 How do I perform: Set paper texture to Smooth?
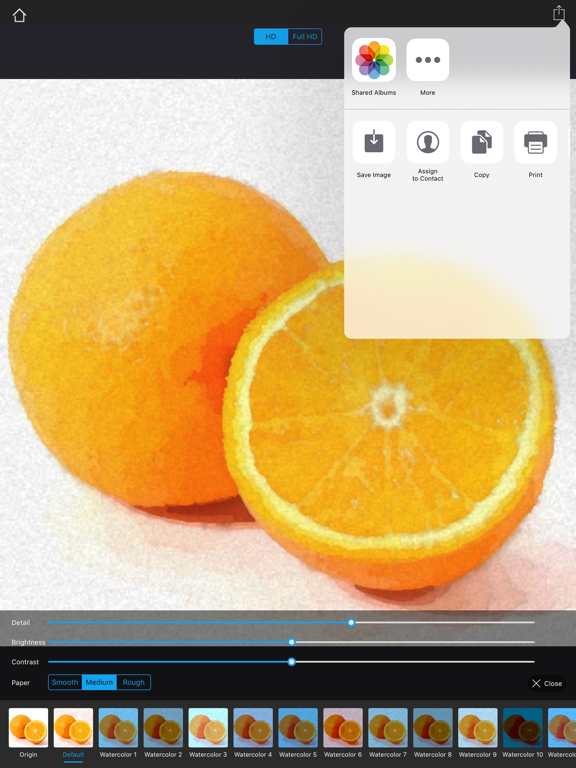click(65, 682)
